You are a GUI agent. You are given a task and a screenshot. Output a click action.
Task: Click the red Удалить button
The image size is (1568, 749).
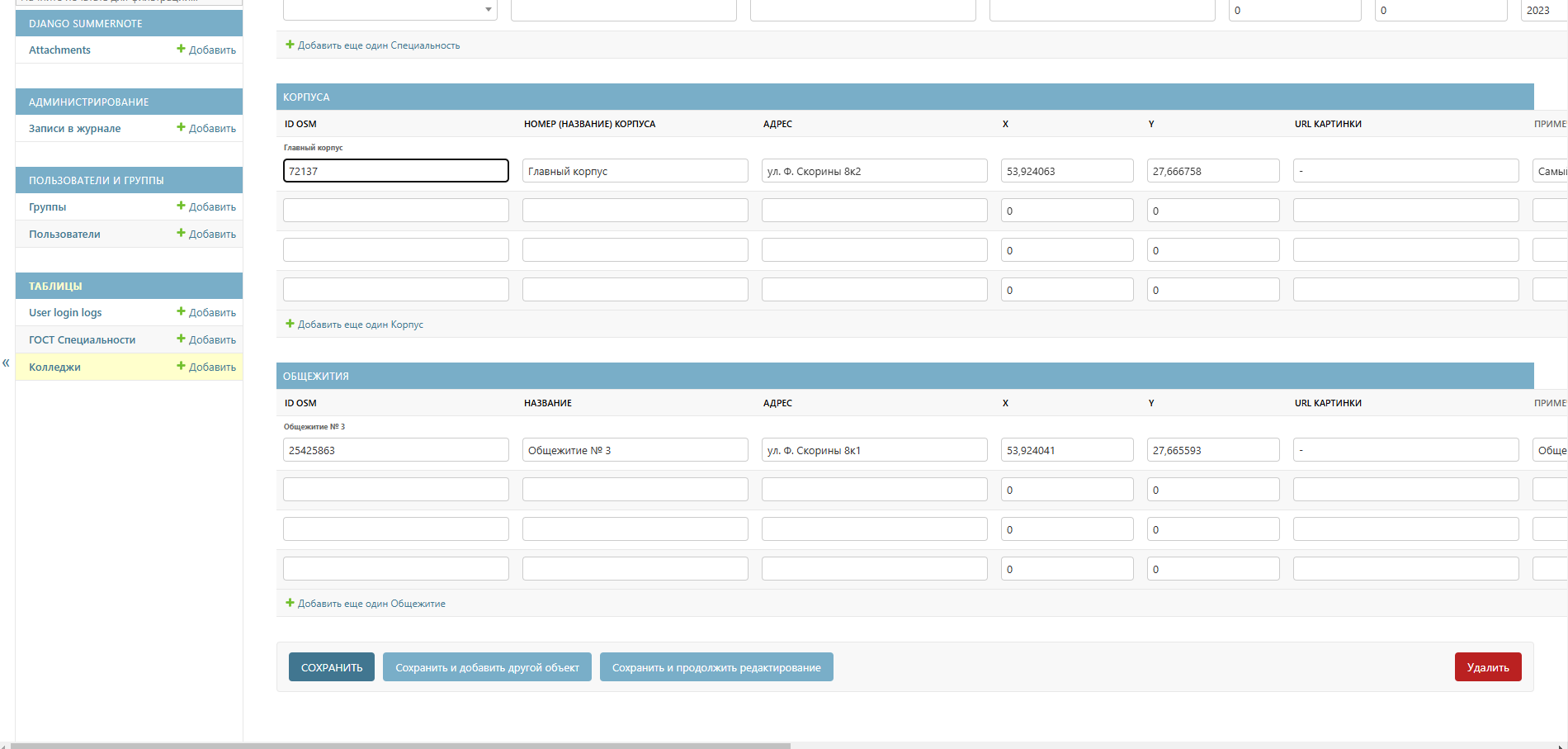1487,667
